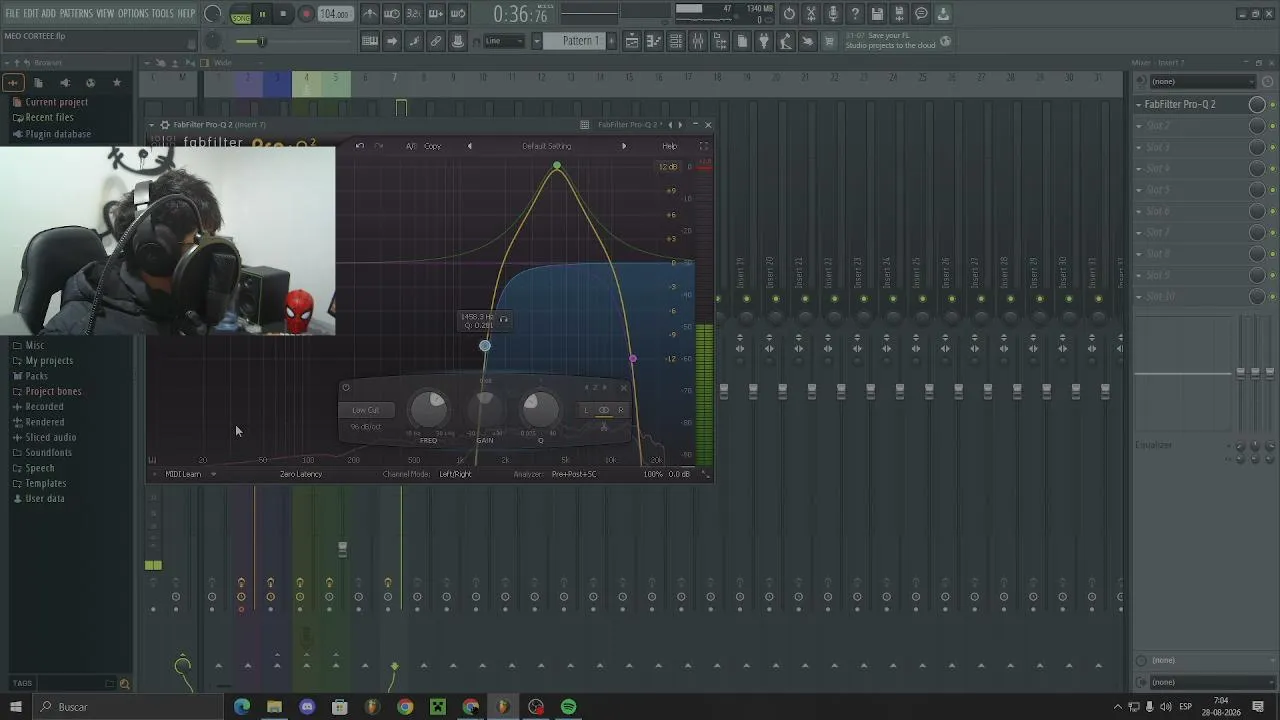Click the microphone recording icon
The width and height of the screenshot is (1280, 720).
pyautogui.click(x=833, y=14)
